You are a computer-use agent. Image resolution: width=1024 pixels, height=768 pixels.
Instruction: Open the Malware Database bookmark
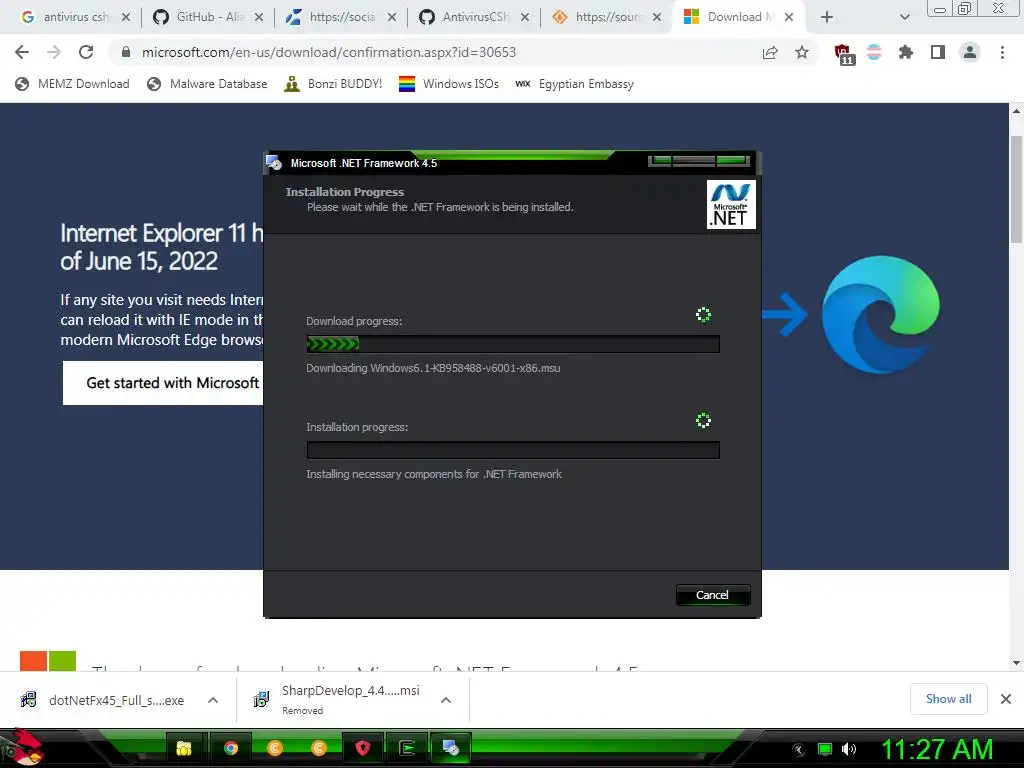tap(207, 84)
